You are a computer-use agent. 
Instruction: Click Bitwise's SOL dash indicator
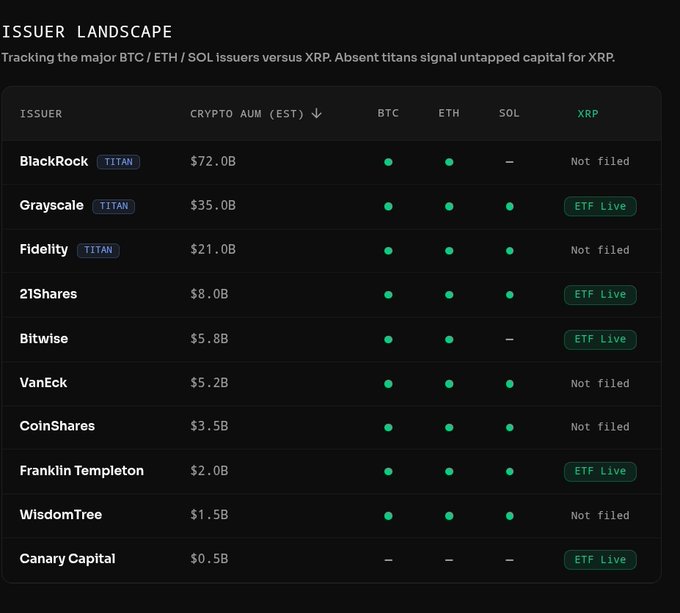coord(510,339)
